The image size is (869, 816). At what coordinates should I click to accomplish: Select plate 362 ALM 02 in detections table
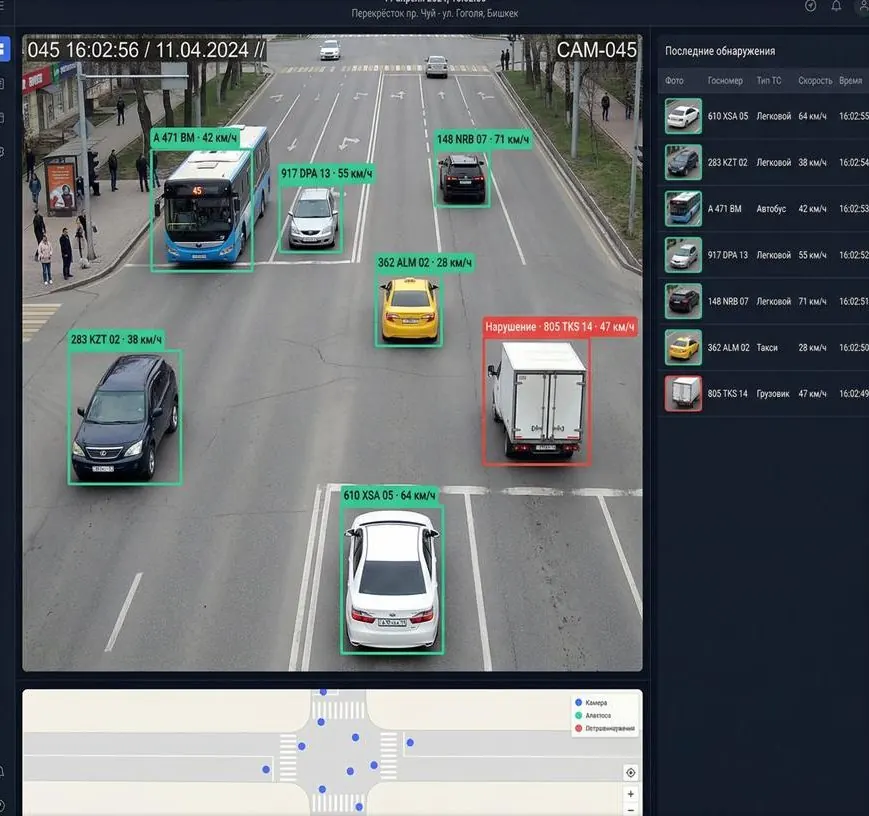[728, 348]
